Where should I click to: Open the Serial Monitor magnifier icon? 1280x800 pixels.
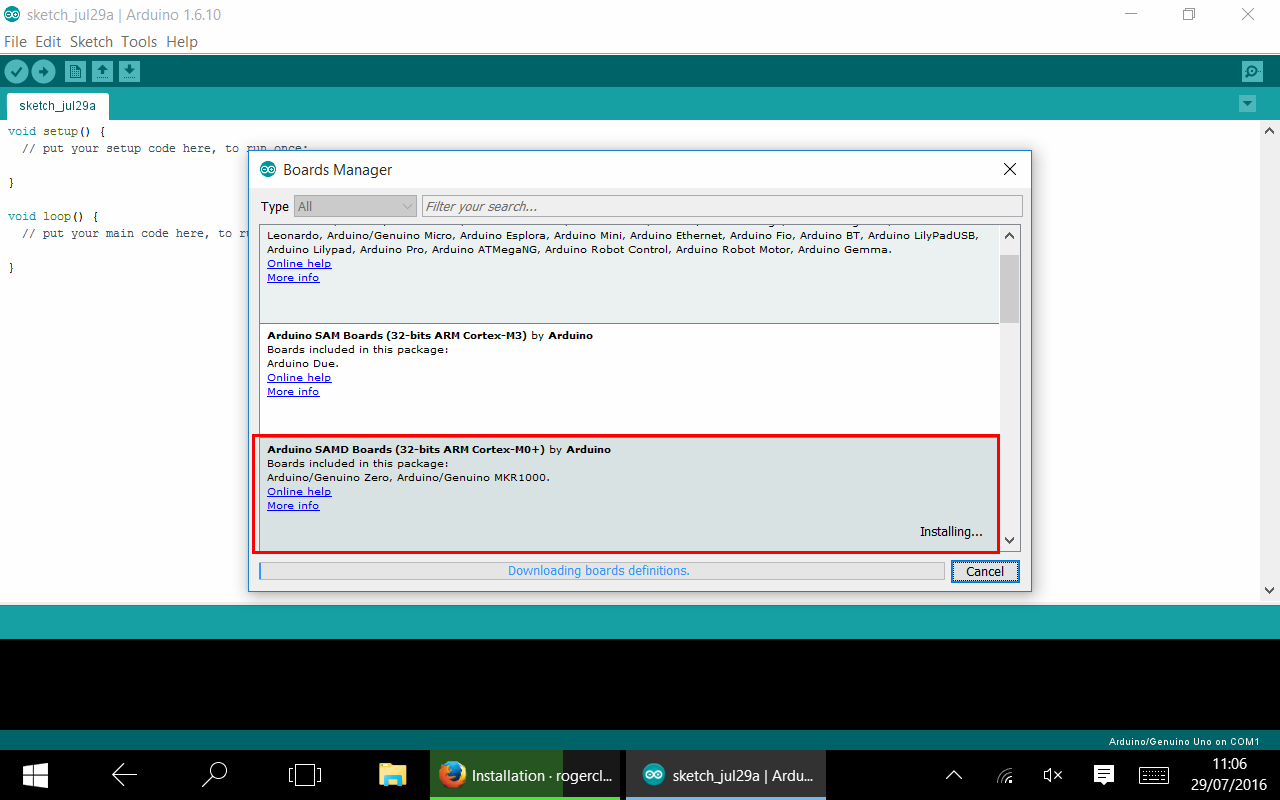click(x=1251, y=71)
